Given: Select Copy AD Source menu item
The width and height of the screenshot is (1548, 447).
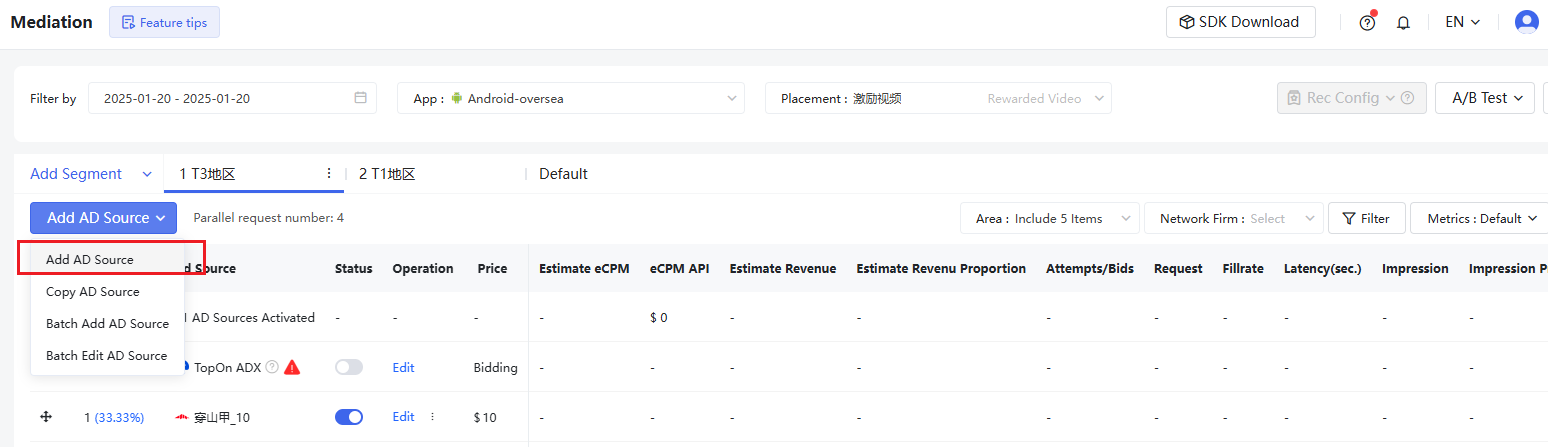Looking at the screenshot, I should pyautogui.click(x=93, y=292).
